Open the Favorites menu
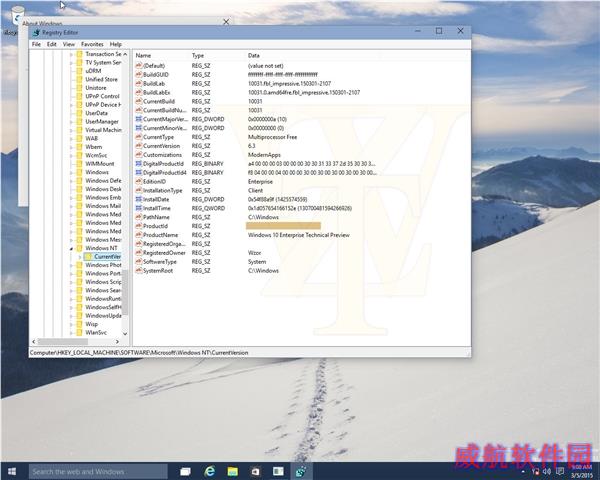Screen dimensions: 600x480 click(x=92, y=44)
